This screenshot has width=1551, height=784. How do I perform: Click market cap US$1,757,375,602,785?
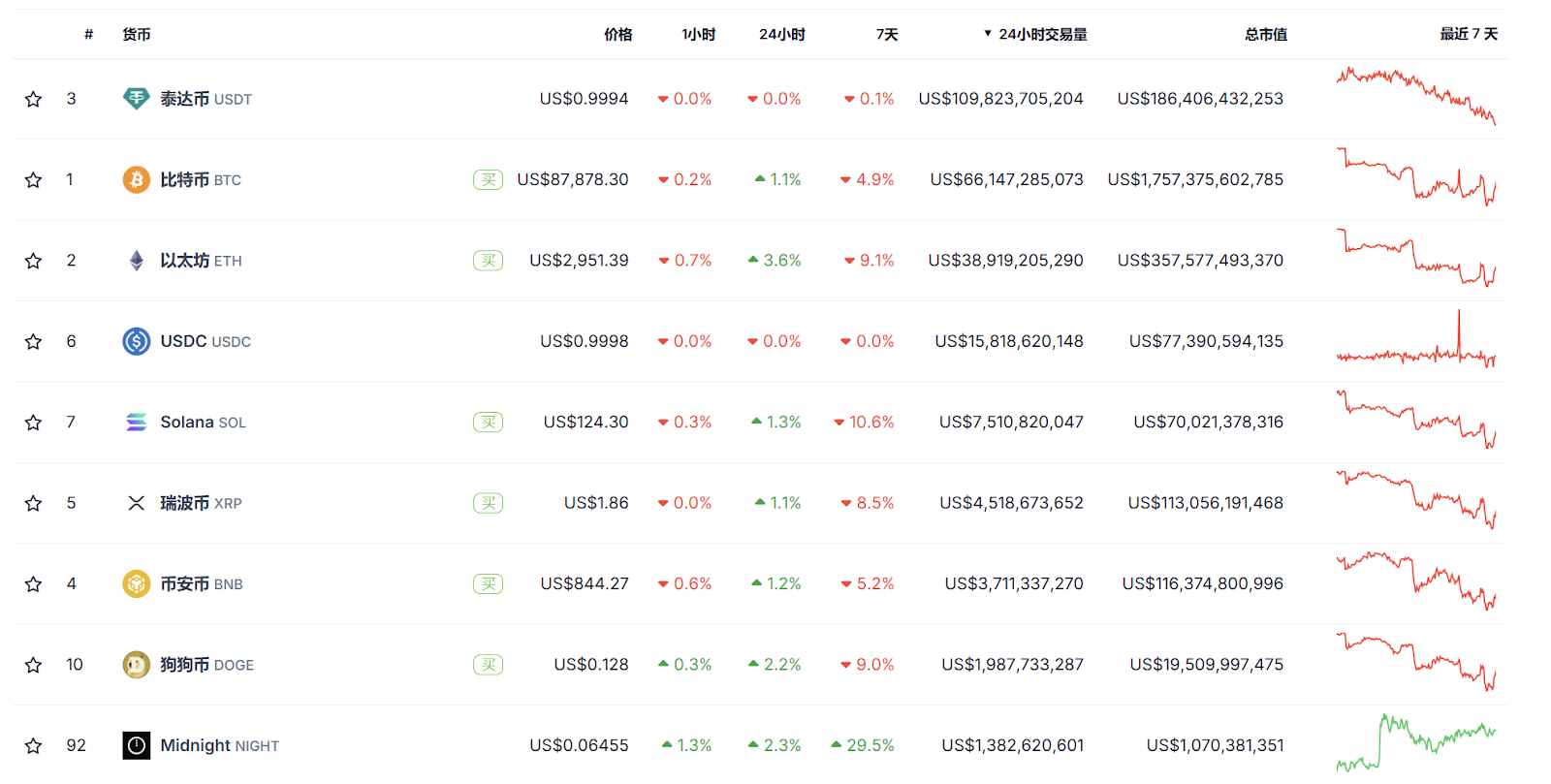coord(1195,179)
